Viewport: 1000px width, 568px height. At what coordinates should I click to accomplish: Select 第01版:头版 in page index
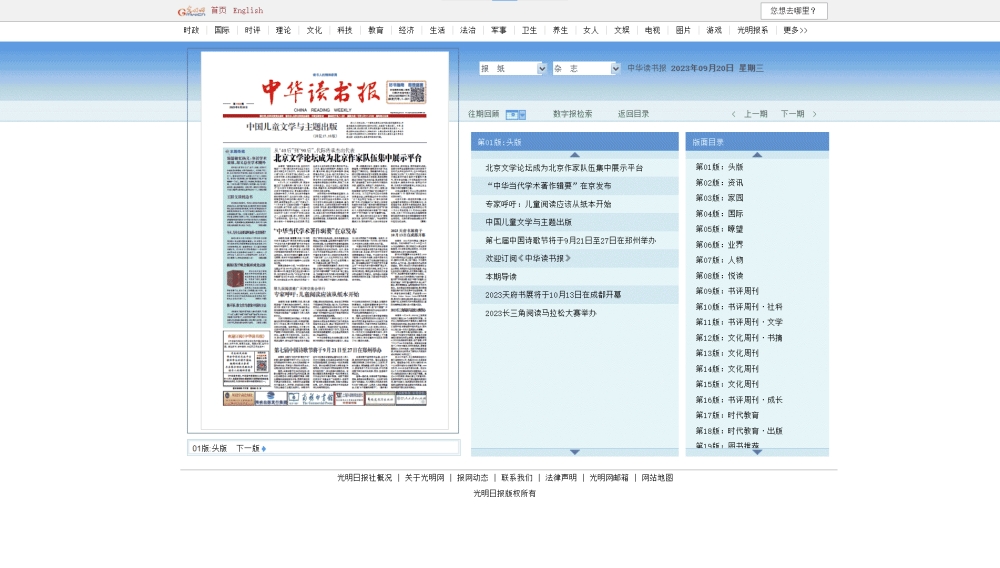pyautogui.click(x=719, y=167)
